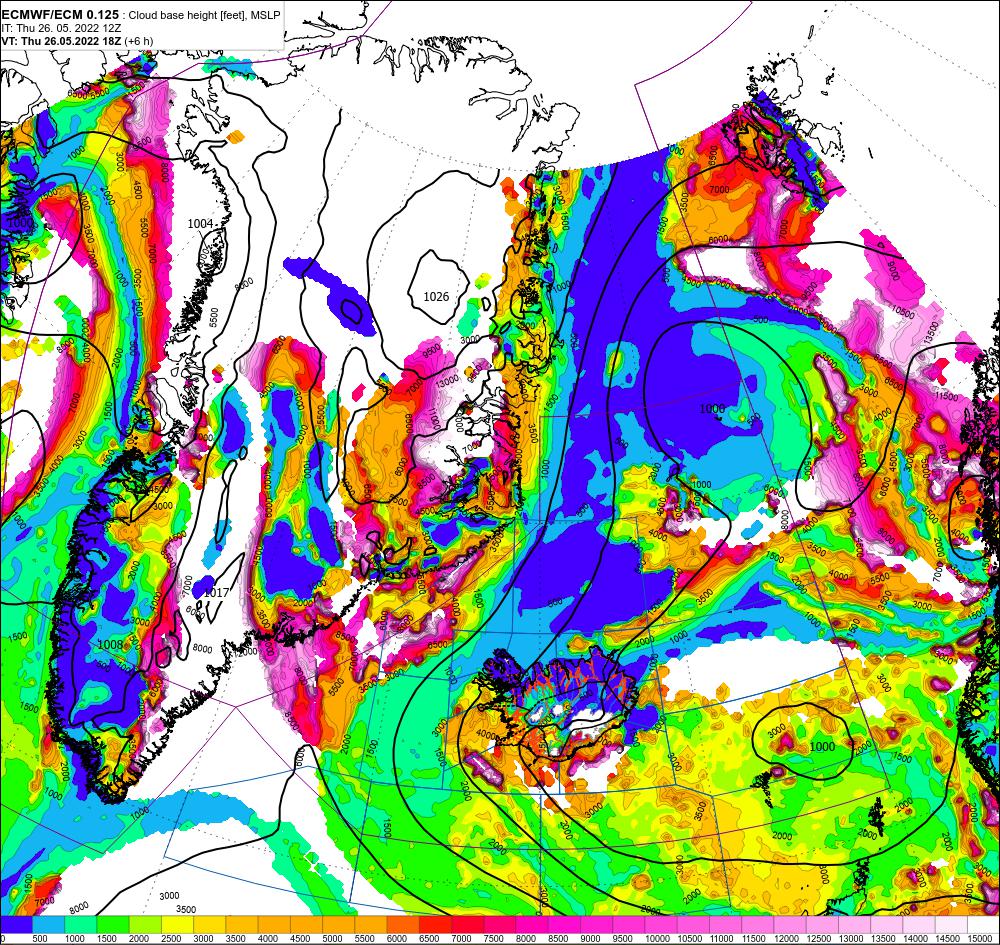Click the 'Cloud base height [feet], MSLP' caption
Image resolution: width=1000 pixels, height=945 pixels.
click(x=204, y=15)
